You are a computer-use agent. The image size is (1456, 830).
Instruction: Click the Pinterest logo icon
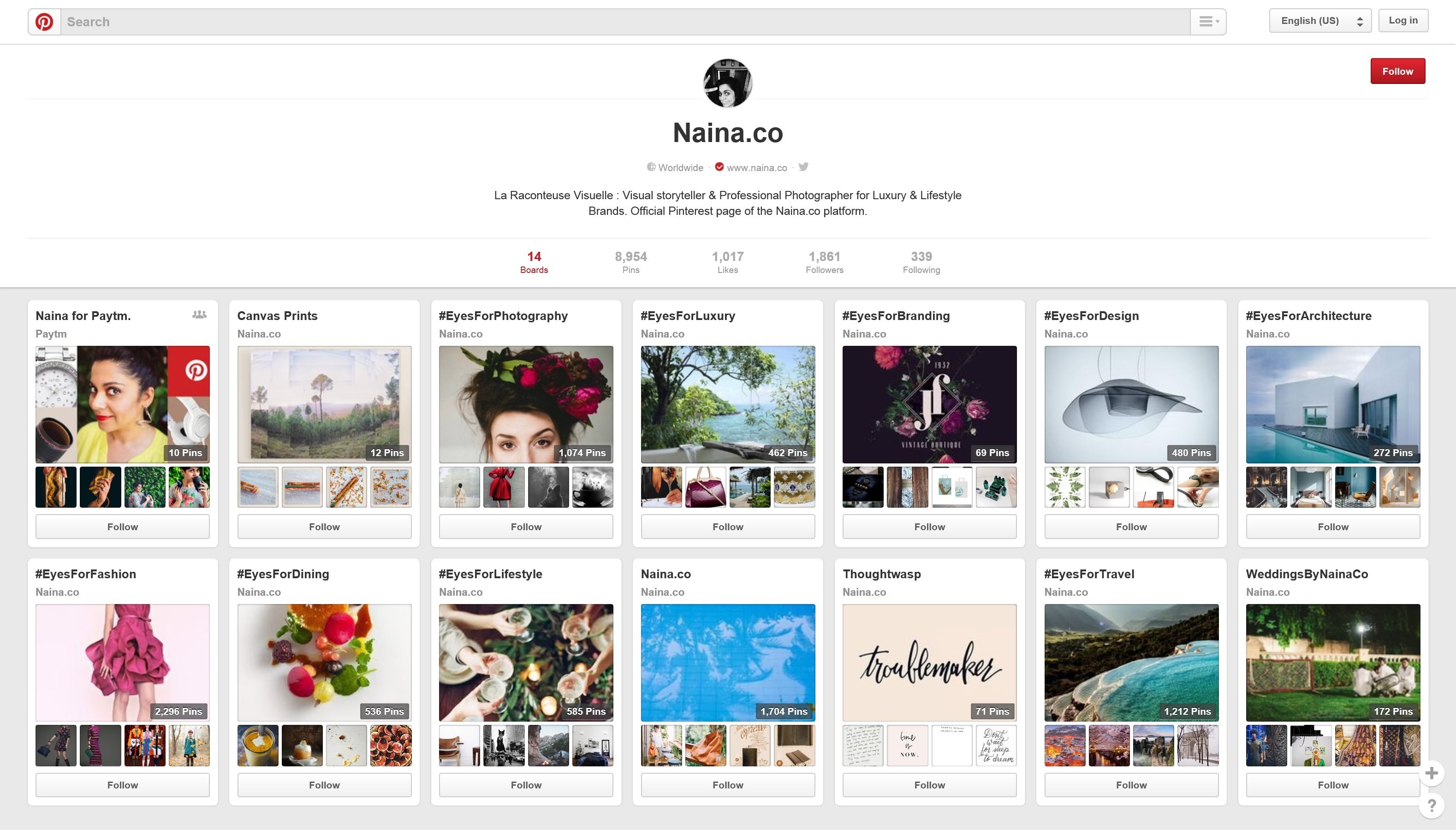[x=44, y=22]
